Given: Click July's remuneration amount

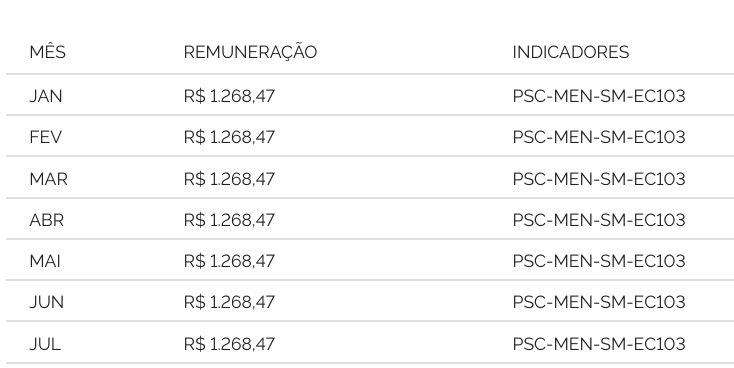Looking at the screenshot, I should point(229,344).
